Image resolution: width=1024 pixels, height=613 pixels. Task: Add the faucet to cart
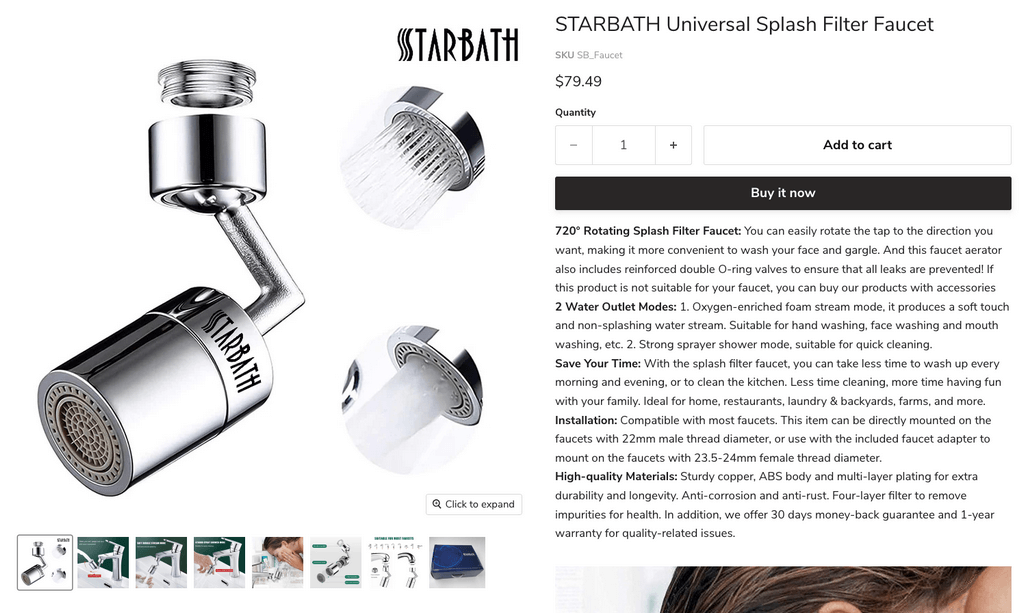857,145
